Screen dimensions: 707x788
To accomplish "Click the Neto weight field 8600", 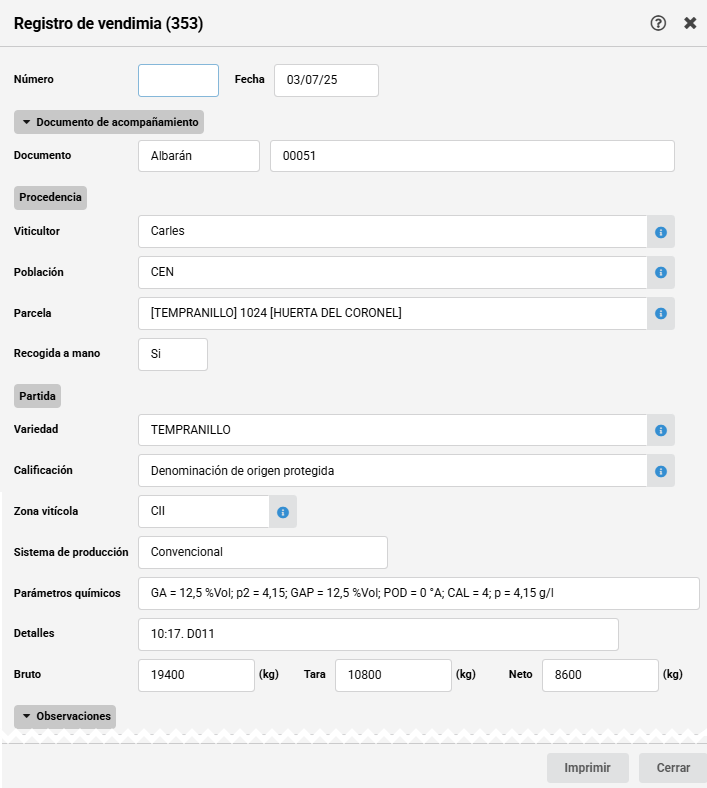I will coord(600,675).
